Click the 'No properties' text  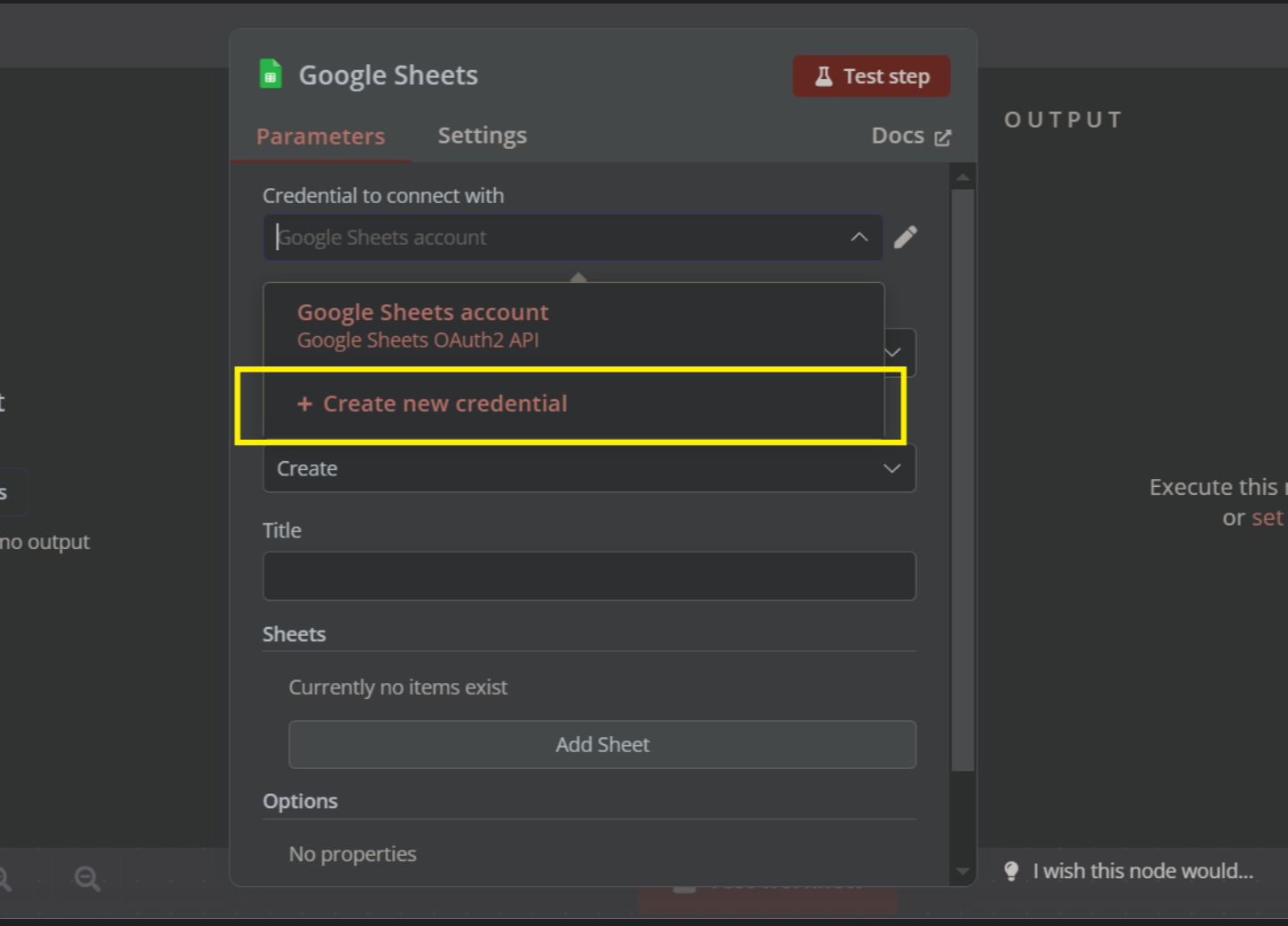click(x=352, y=854)
